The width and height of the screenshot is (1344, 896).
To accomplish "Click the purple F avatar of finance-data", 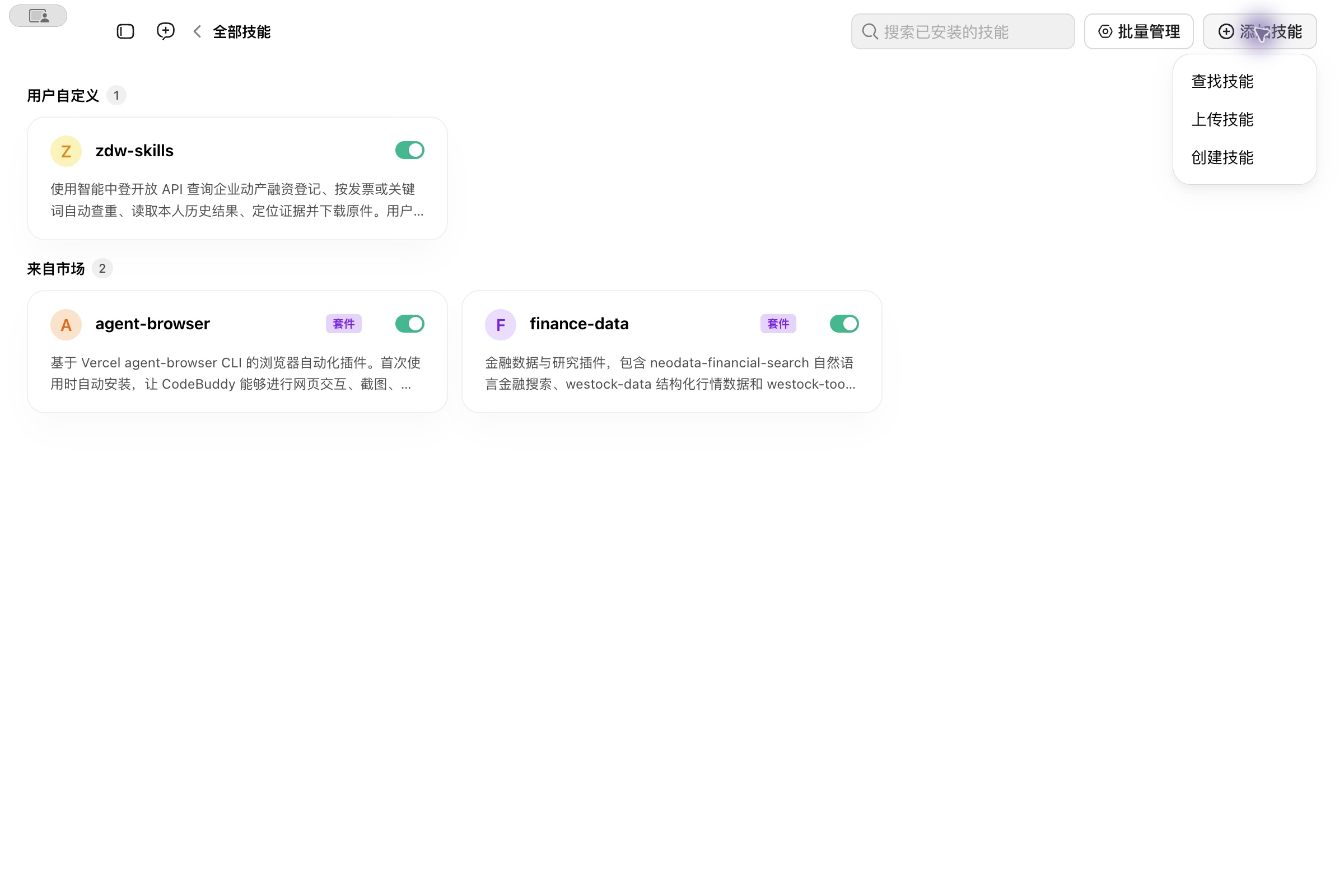I will pyautogui.click(x=501, y=325).
